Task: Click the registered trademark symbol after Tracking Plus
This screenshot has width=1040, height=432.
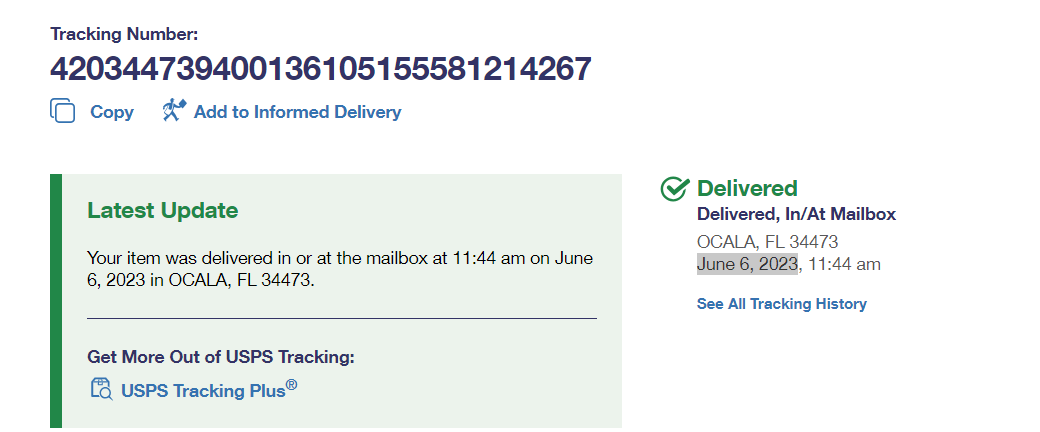Action: [x=292, y=384]
